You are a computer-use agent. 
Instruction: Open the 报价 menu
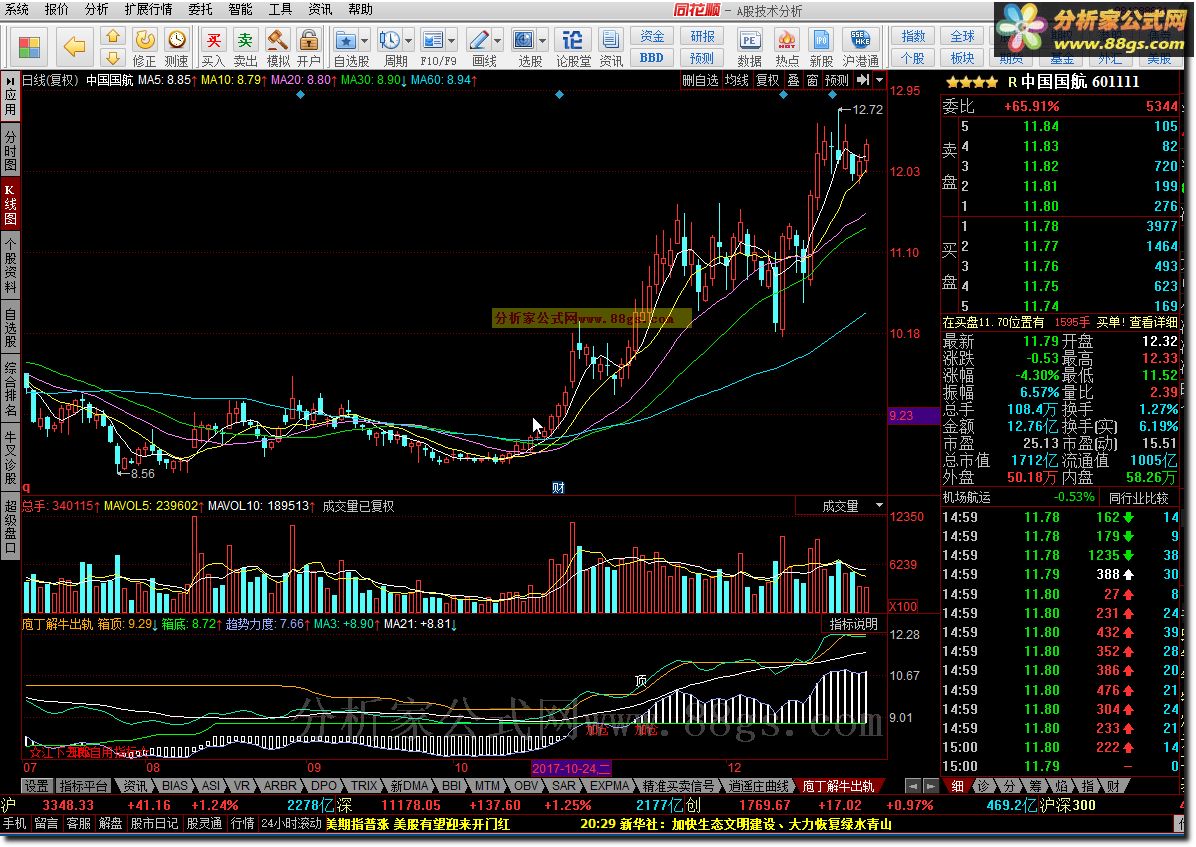point(56,9)
